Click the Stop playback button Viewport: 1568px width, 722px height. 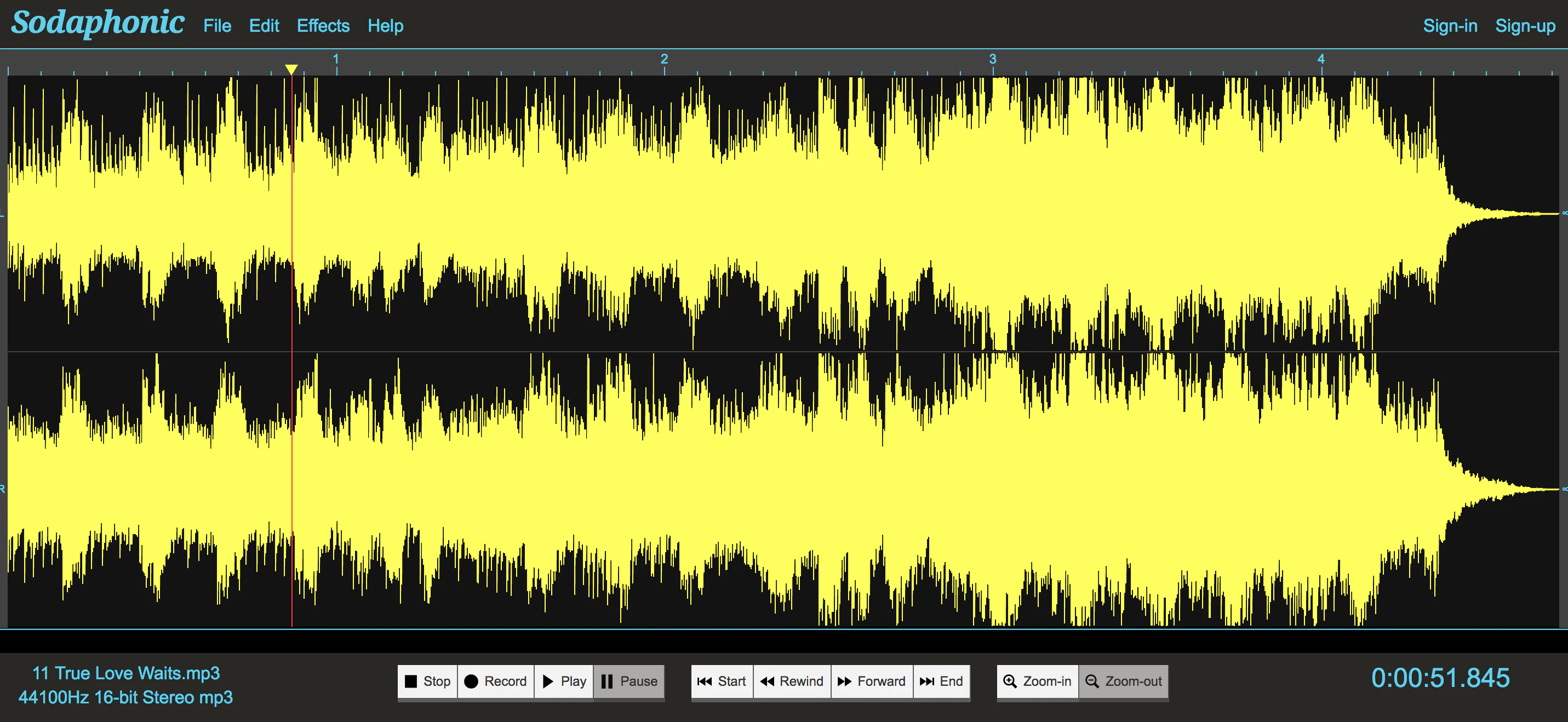click(x=427, y=681)
